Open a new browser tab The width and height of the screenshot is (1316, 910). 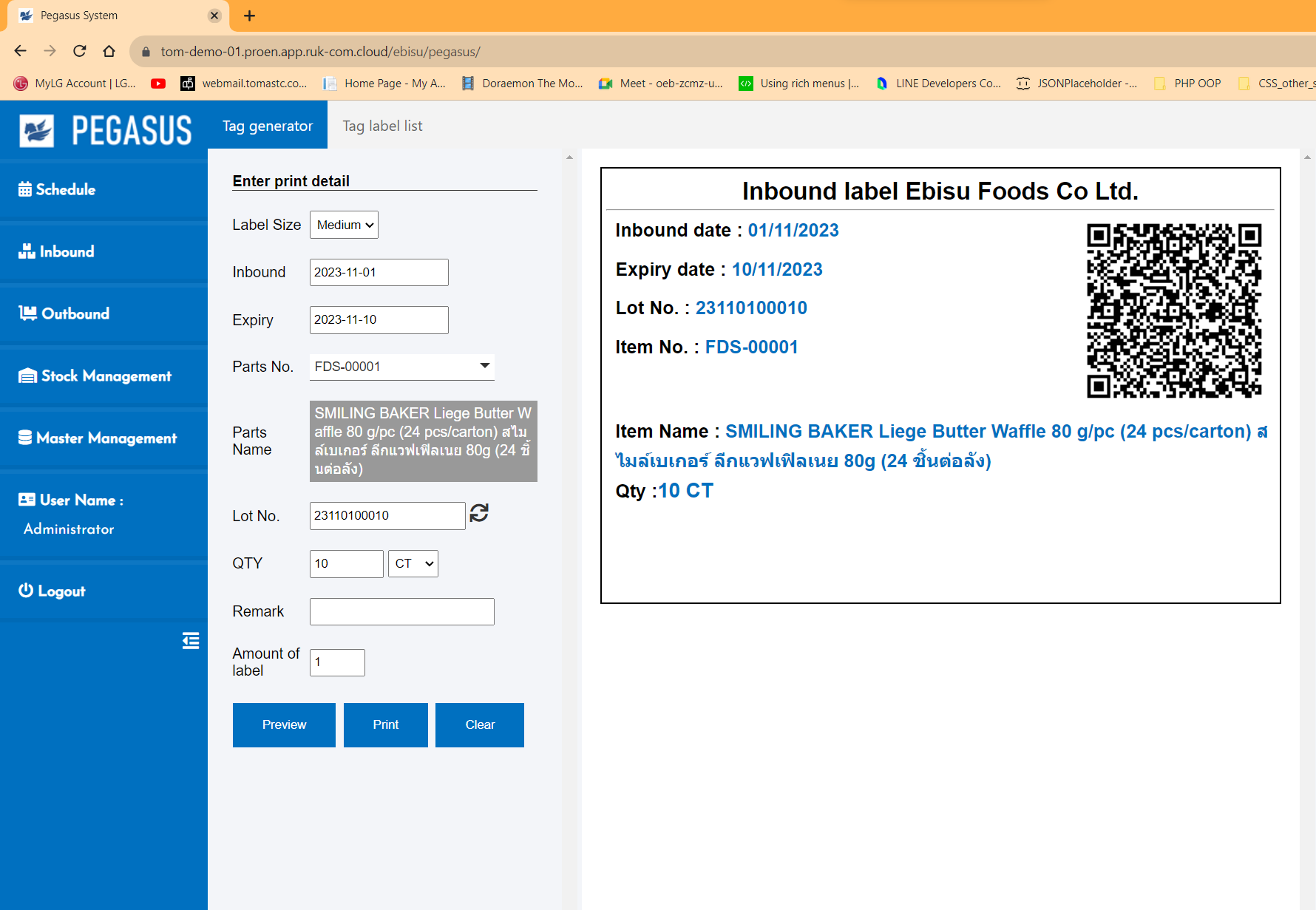pos(250,16)
